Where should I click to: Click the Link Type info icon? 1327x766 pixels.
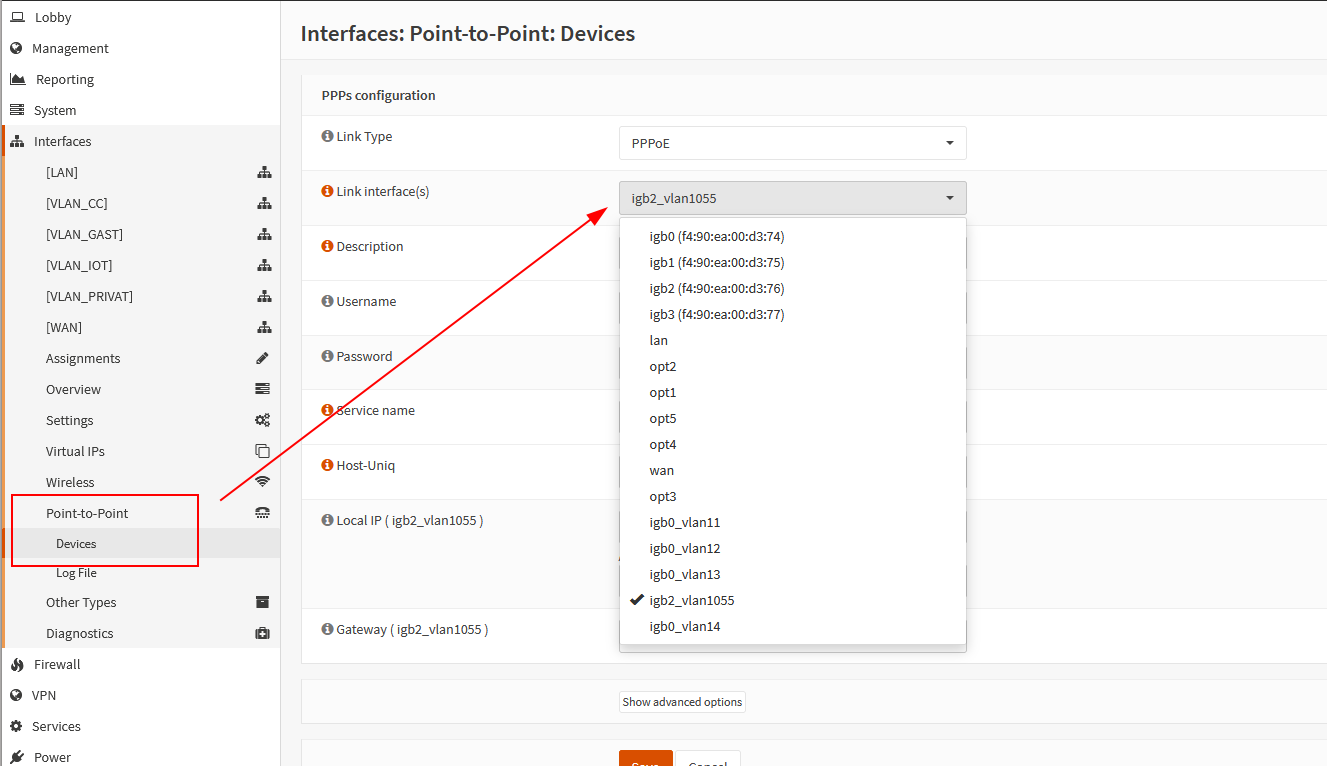pyautogui.click(x=327, y=136)
